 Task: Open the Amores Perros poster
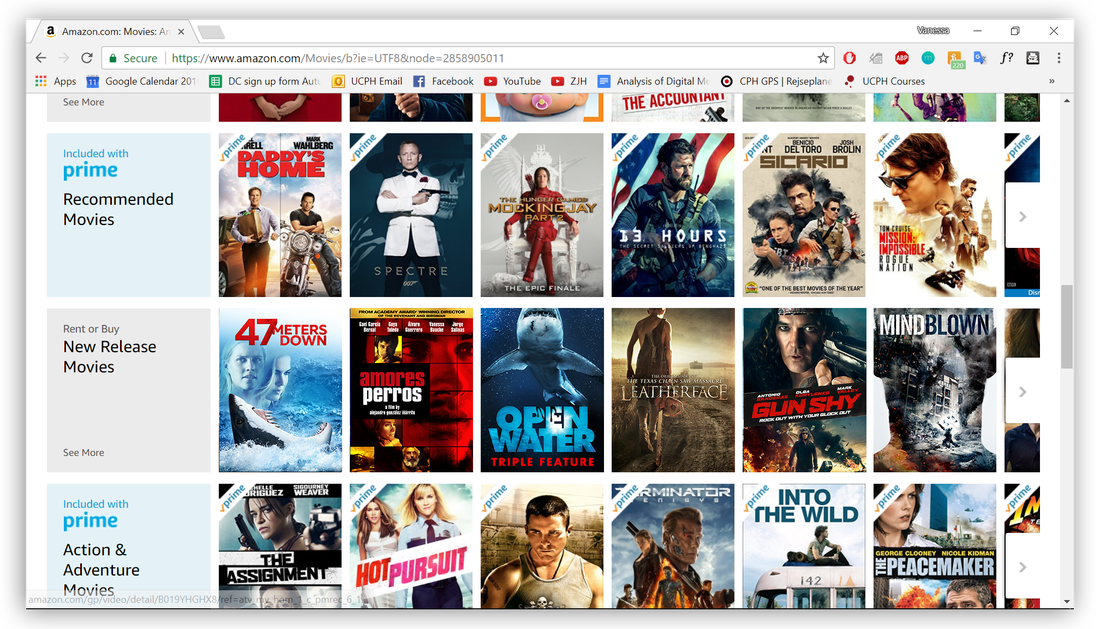pos(411,390)
